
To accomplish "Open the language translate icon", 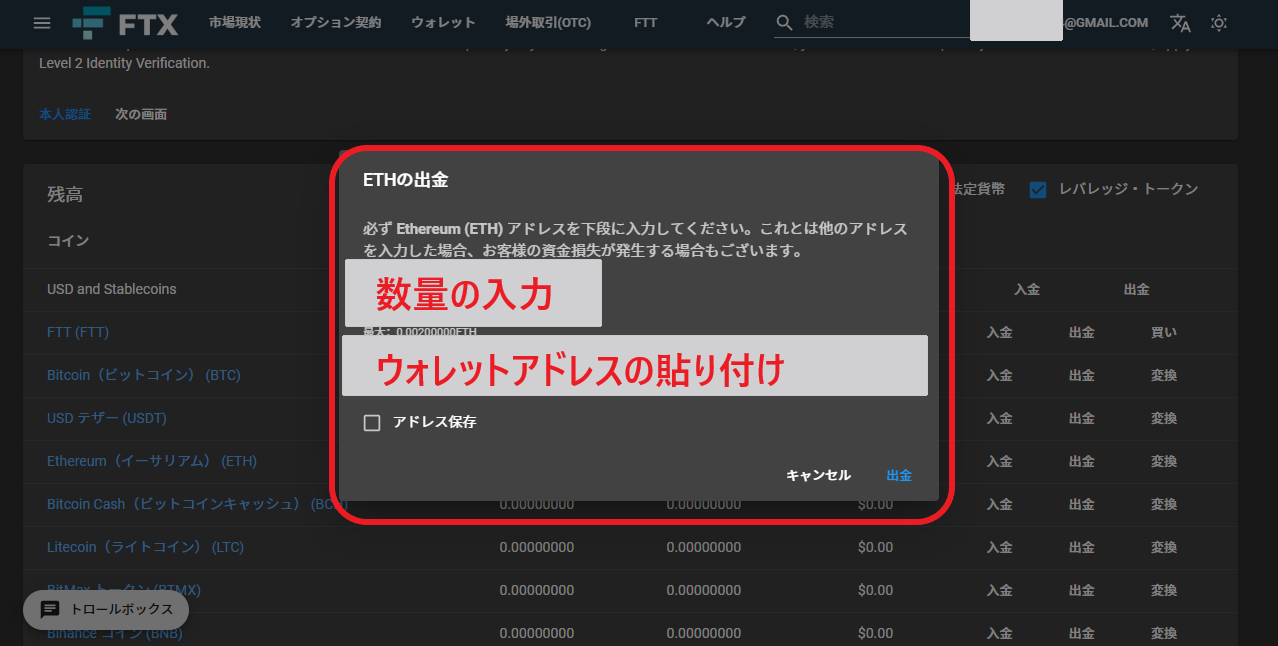I will tap(1181, 22).
